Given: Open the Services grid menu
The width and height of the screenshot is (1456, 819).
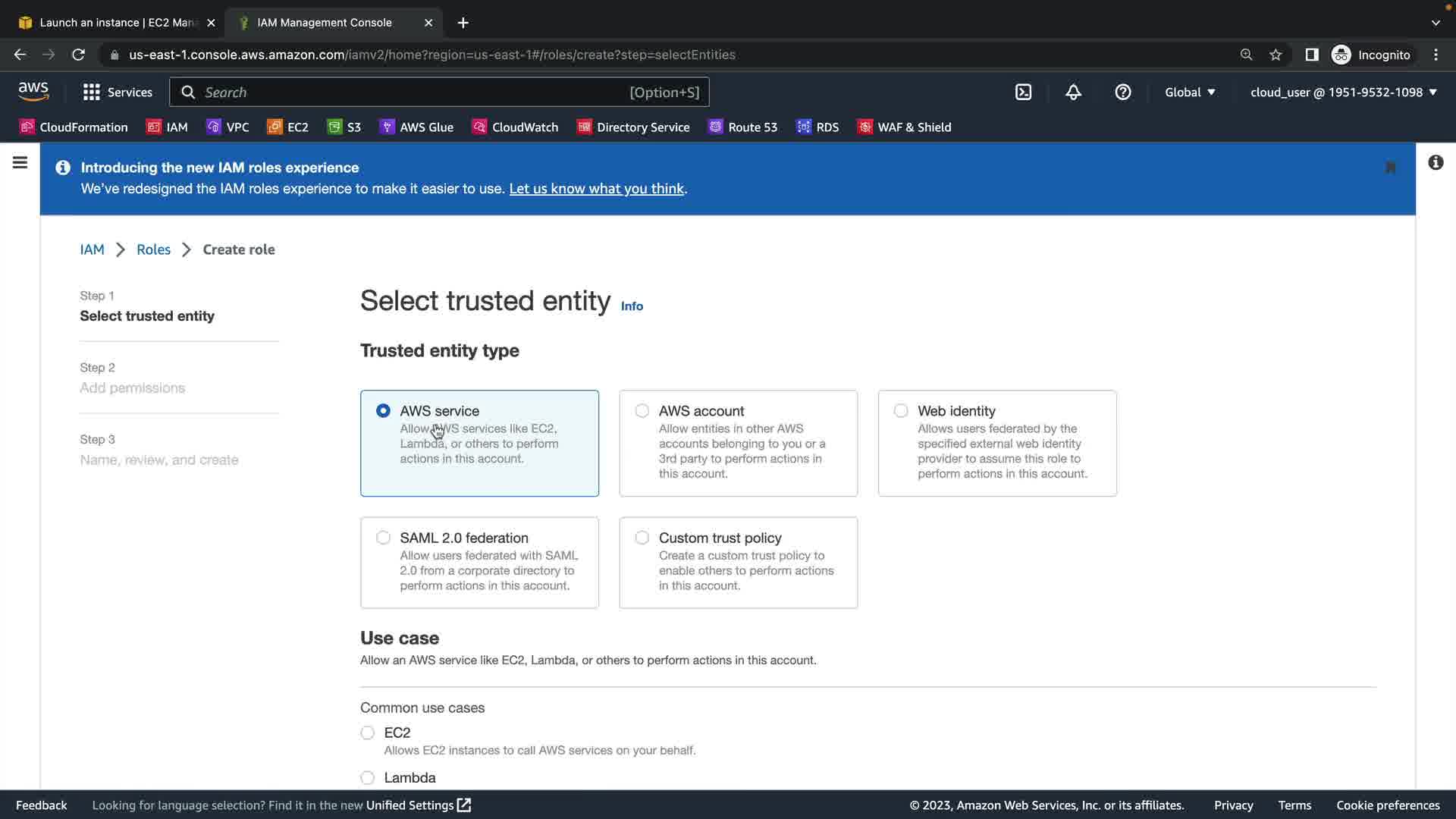Looking at the screenshot, I should (118, 93).
